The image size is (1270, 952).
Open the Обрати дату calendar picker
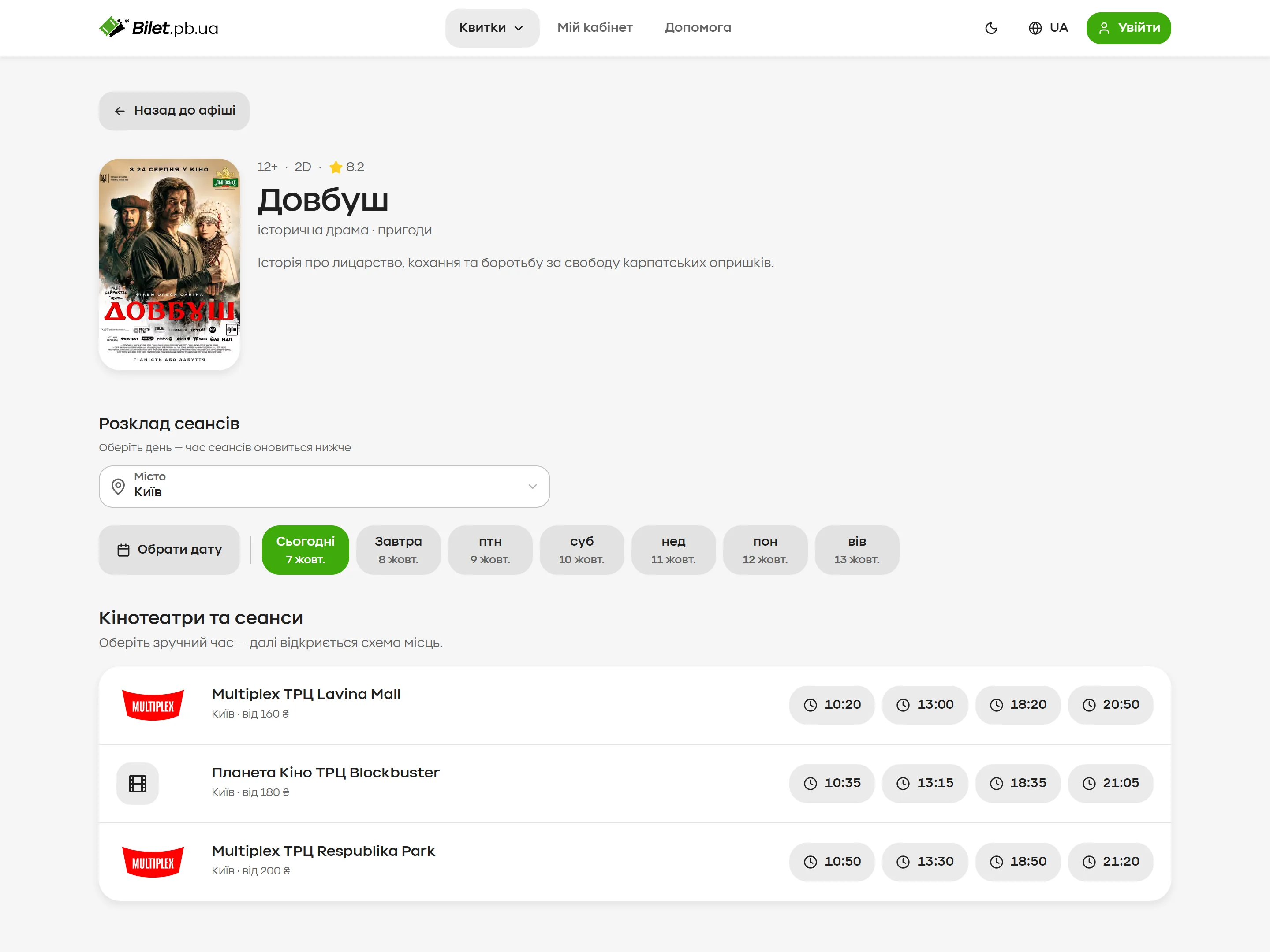pyautogui.click(x=169, y=550)
